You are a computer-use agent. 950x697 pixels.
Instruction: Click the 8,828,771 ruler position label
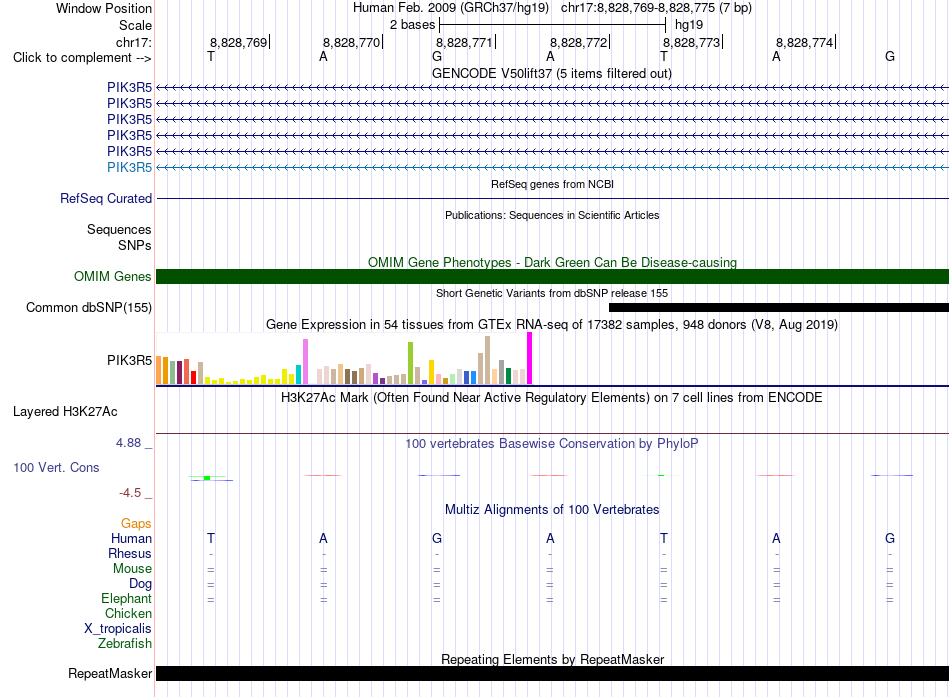point(464,42)
